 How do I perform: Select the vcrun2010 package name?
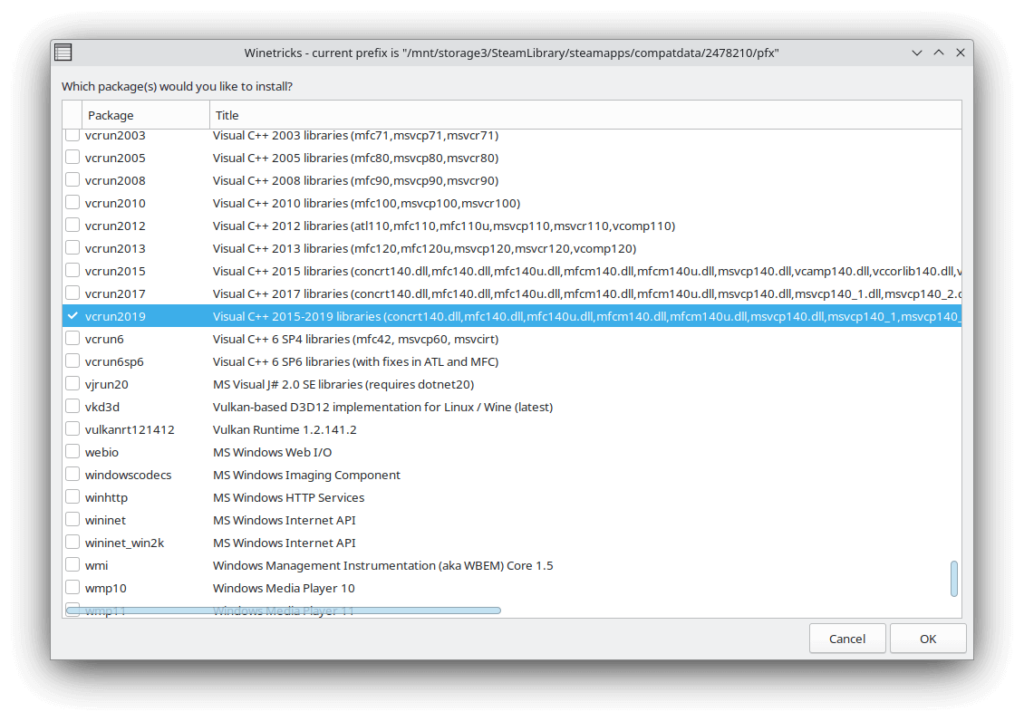115,203
